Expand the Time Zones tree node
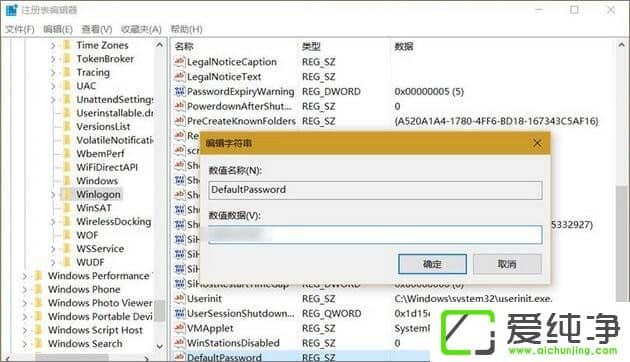This screenshot has height=362, width=630. 53,46
